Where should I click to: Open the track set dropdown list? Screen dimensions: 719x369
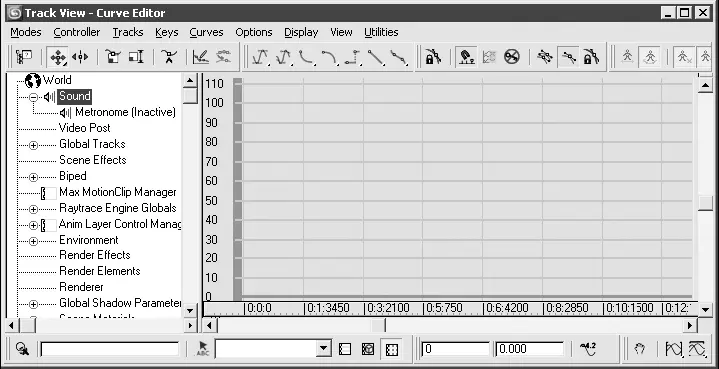[x=323, y=349]
